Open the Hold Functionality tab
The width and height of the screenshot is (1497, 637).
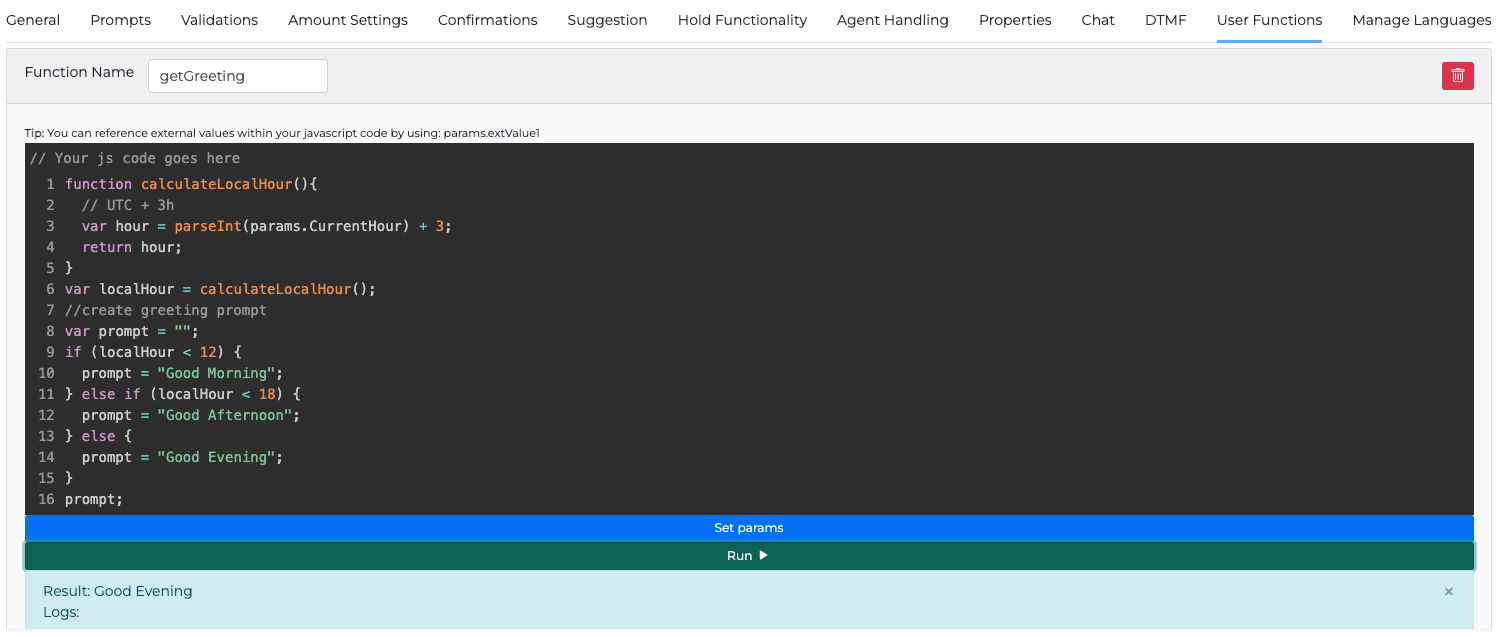point(742,20)
